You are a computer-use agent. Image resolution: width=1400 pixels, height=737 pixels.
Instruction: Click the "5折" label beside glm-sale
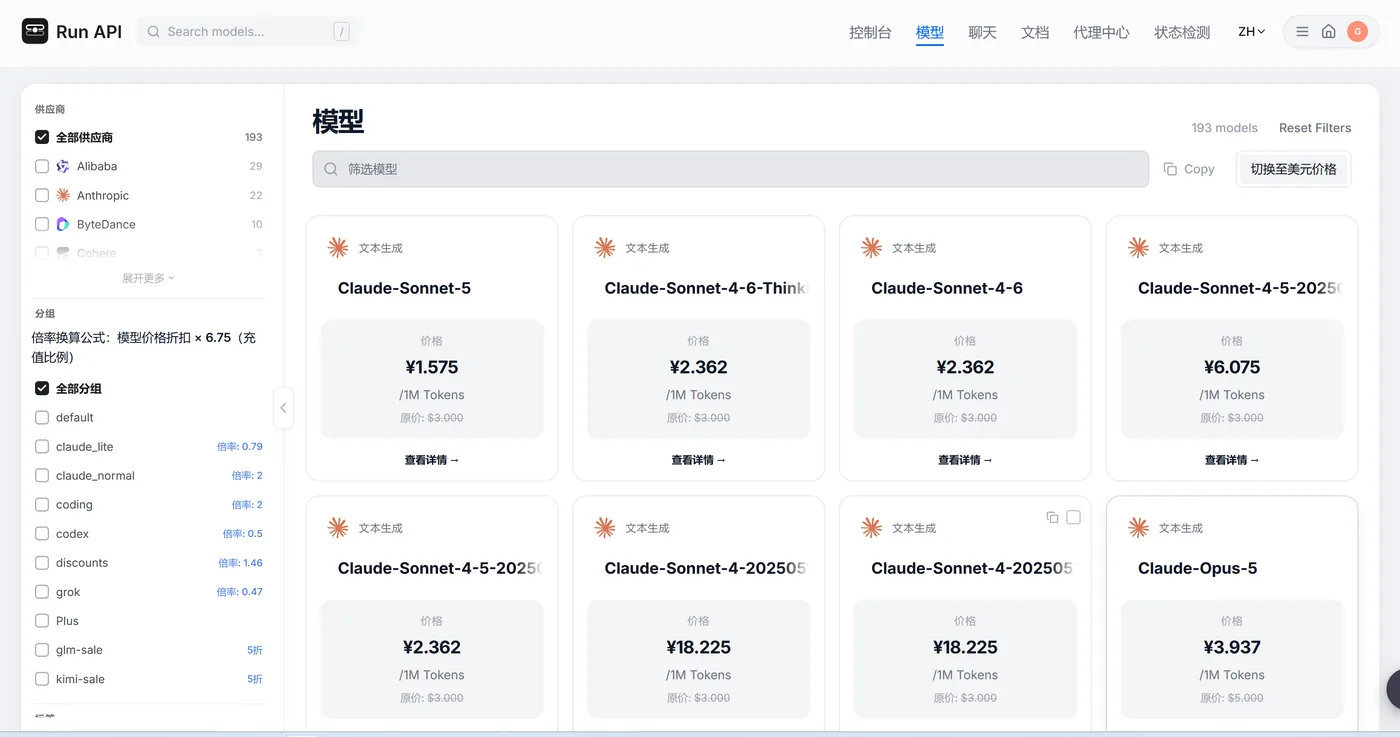pos(255,650)
